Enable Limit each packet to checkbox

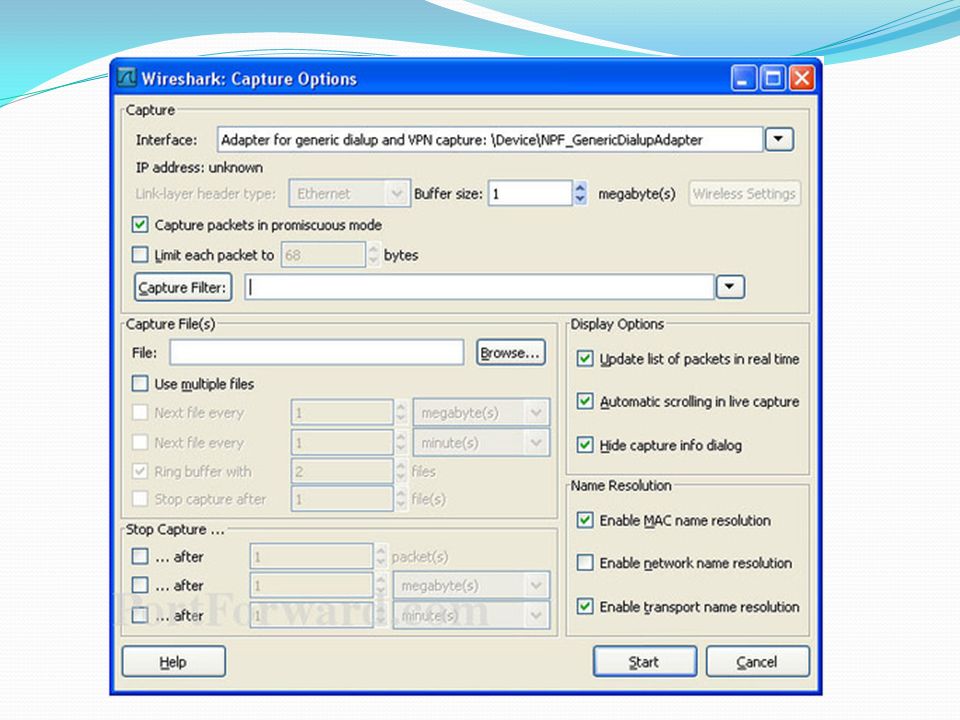tap(140, 254)
